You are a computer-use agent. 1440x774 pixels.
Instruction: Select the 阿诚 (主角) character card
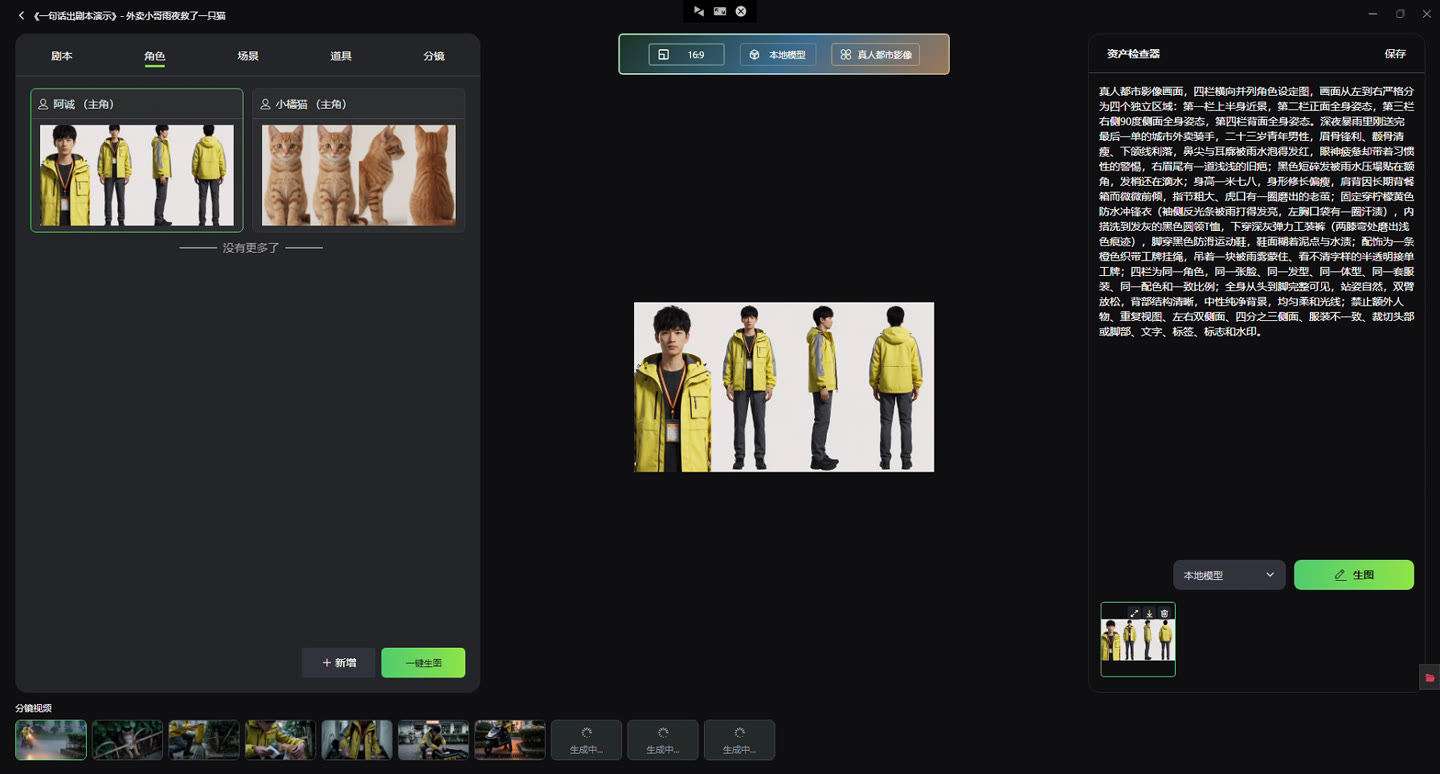[x=137, y=160]
